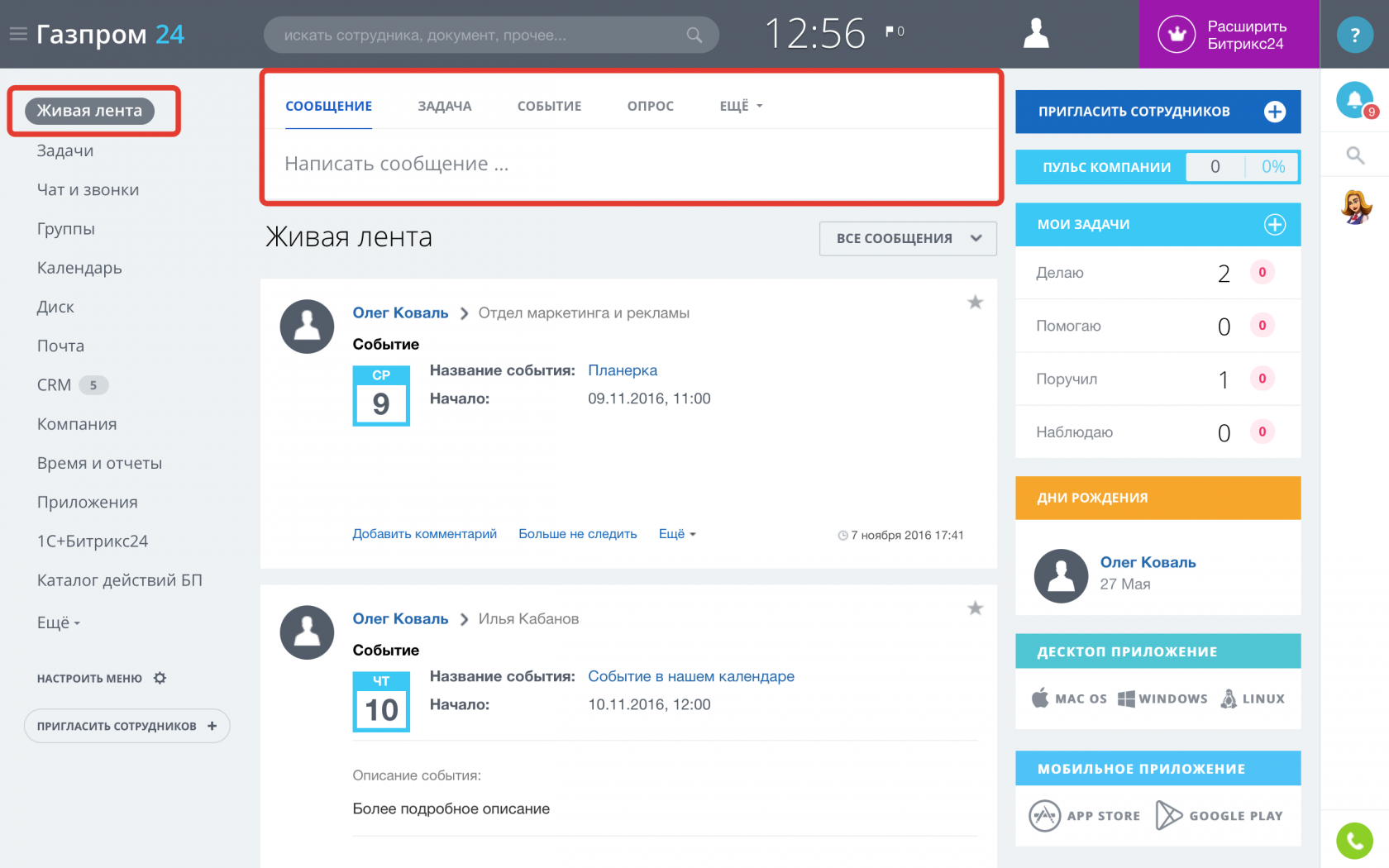Click the red 0 badge in the Делаю row
This screenshot has width=1389, height=868.
point(1262,272)
